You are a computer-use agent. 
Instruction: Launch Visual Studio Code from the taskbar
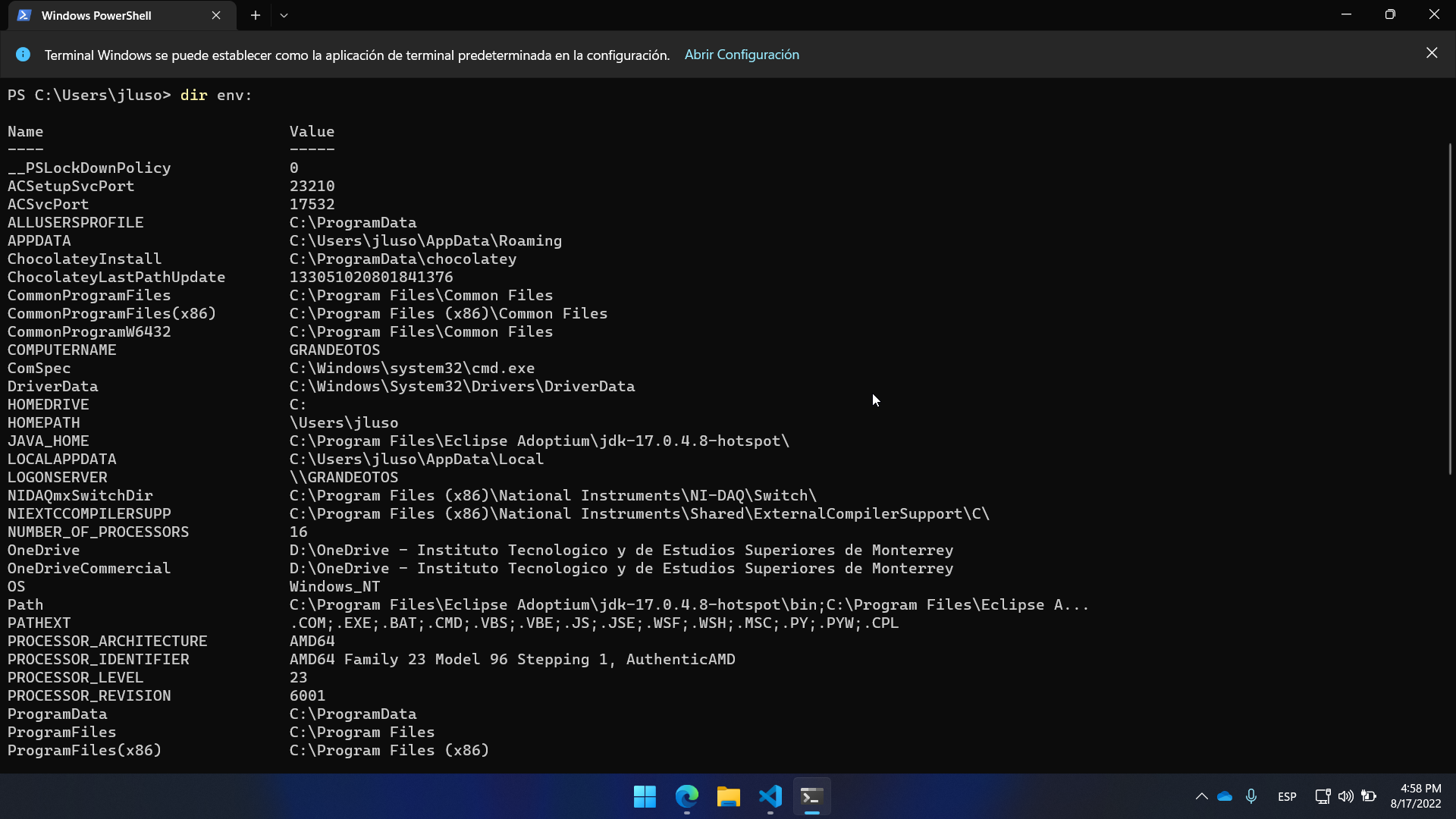pos(769,797)
